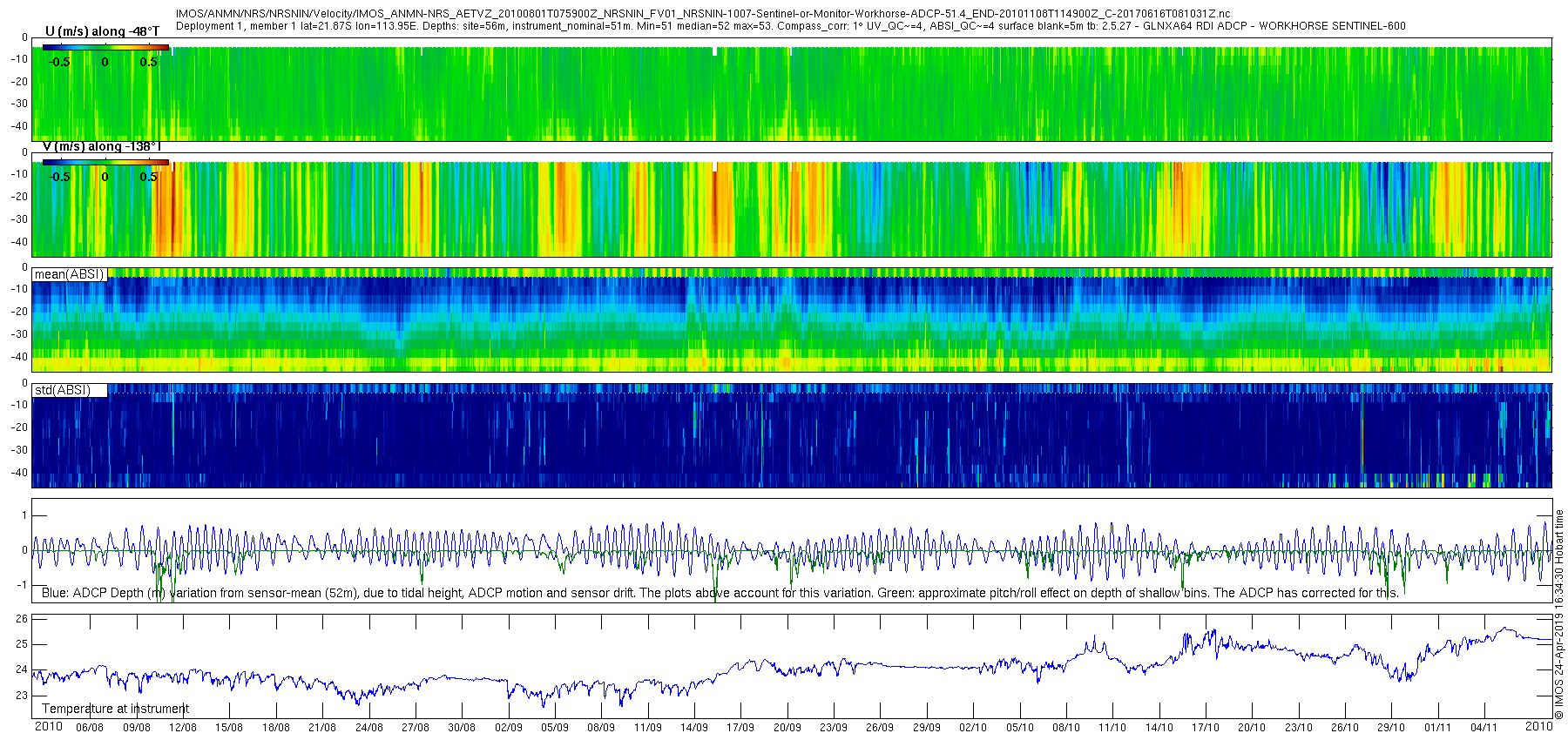The image size is (1568, 740).
Task: Click the '23/09' date tick label
Action: tap(834, 728)
